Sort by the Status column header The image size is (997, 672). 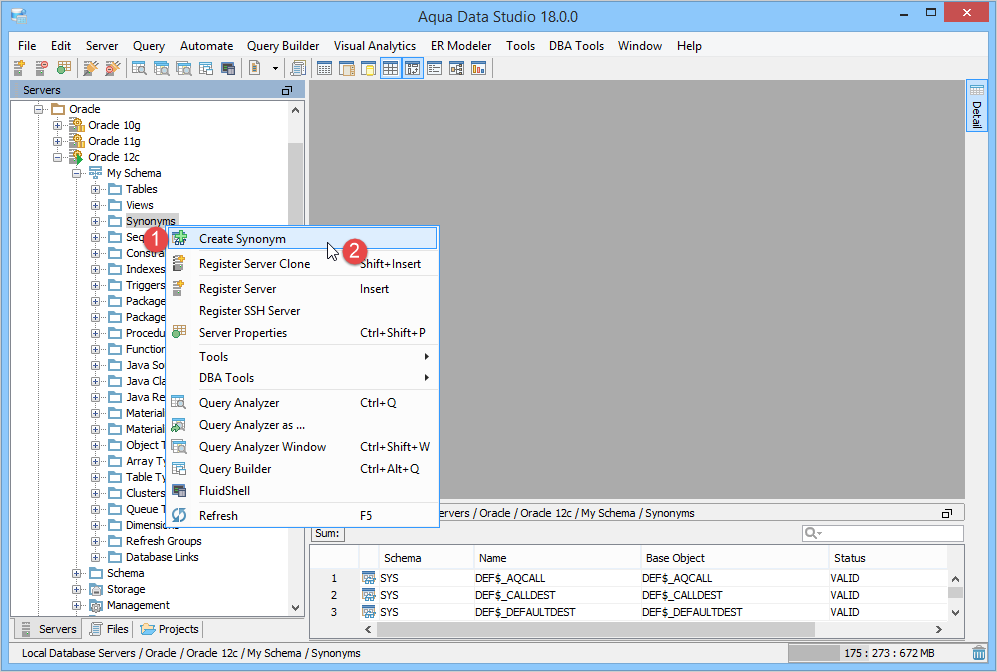(x=888, y=558)
